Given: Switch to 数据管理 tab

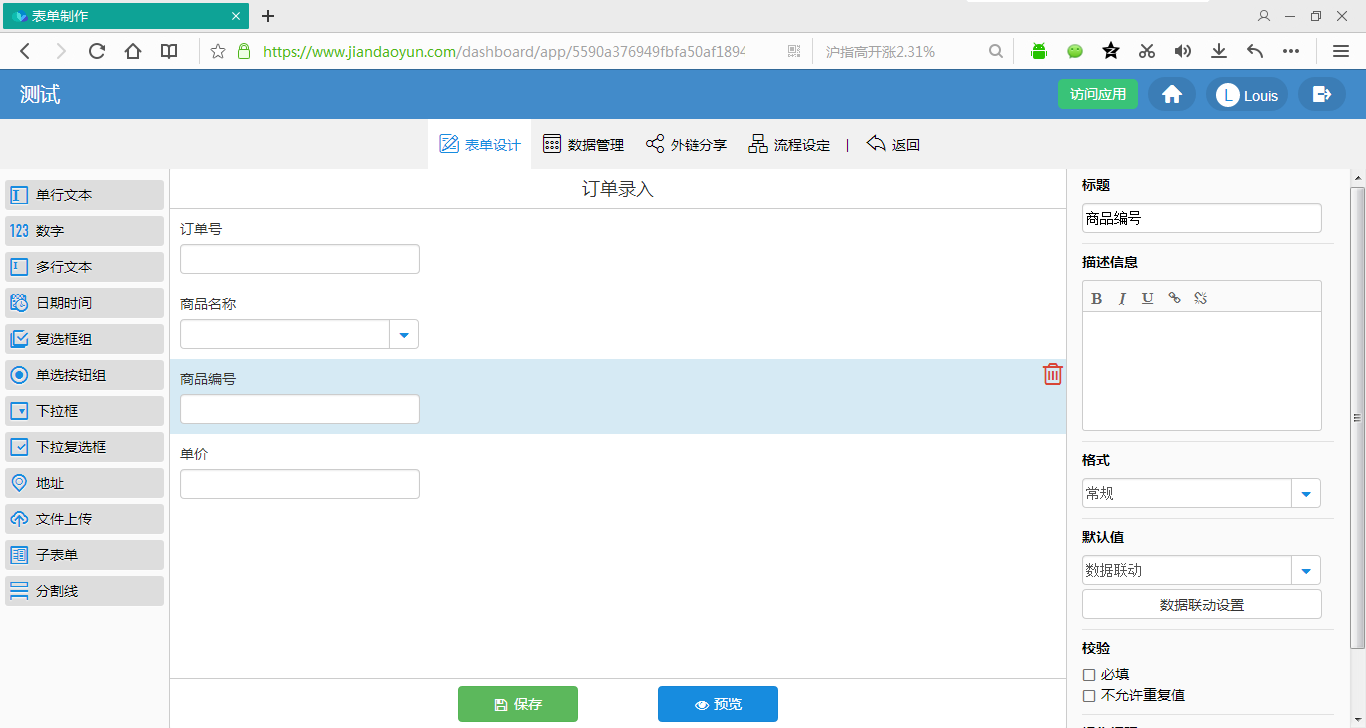Looking at the screenshot, I should (x=583, y=145).
